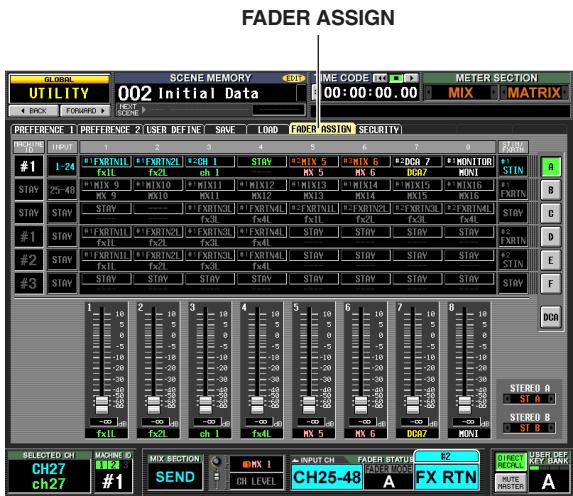This screenshot has height=496, width=573.
Task: Open bank A fader 5 MIX 5 assignment
Action: coord(313,162)
